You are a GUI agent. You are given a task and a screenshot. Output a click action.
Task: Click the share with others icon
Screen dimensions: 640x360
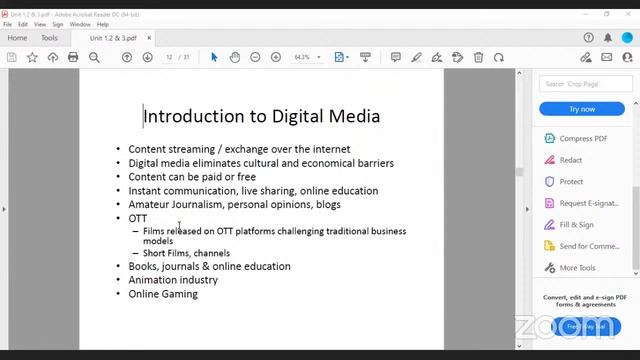click(x=627, y=57)
